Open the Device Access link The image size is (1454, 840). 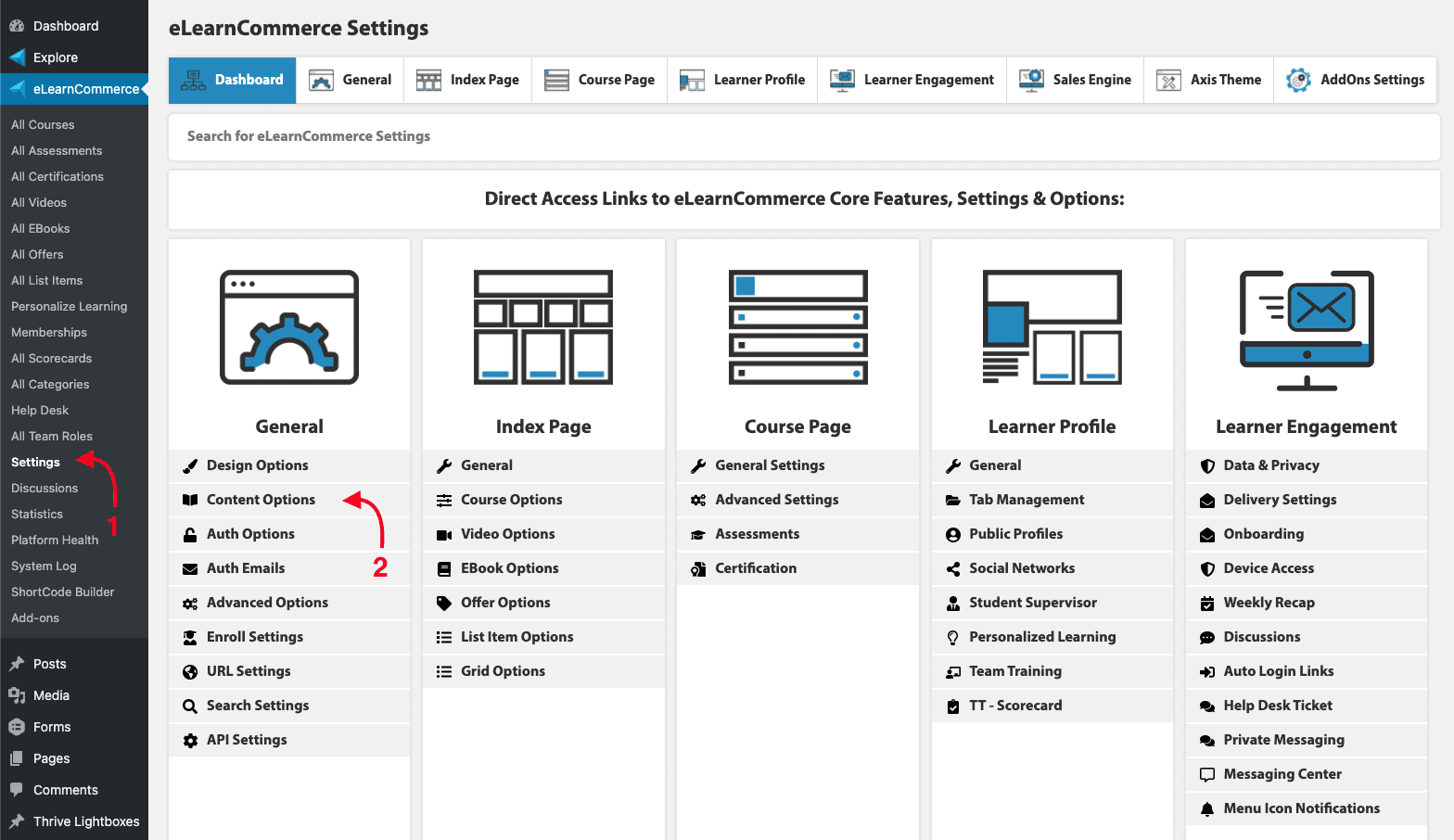click(x=1269, y=568)
